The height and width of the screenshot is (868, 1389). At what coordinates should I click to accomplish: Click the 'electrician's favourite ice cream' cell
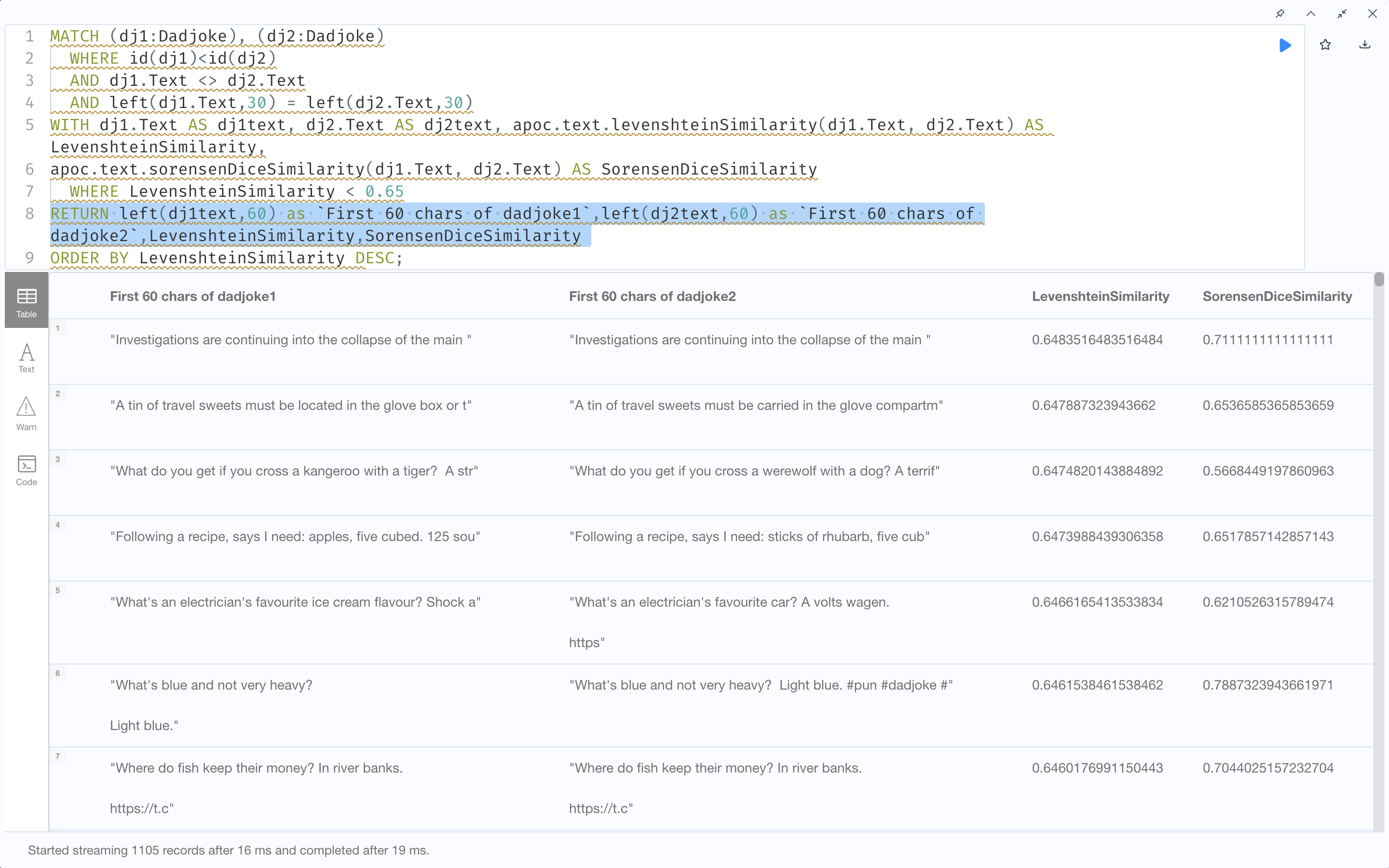295,602
